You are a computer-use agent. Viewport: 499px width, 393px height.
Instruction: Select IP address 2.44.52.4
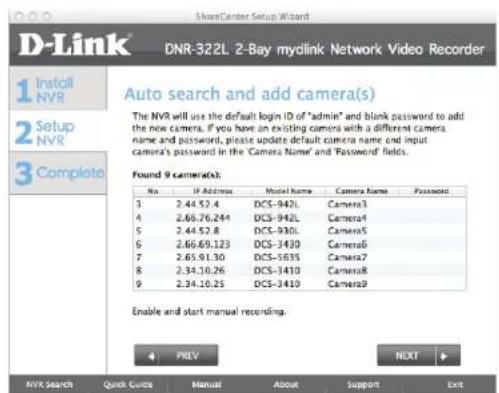tap(197, 204)
